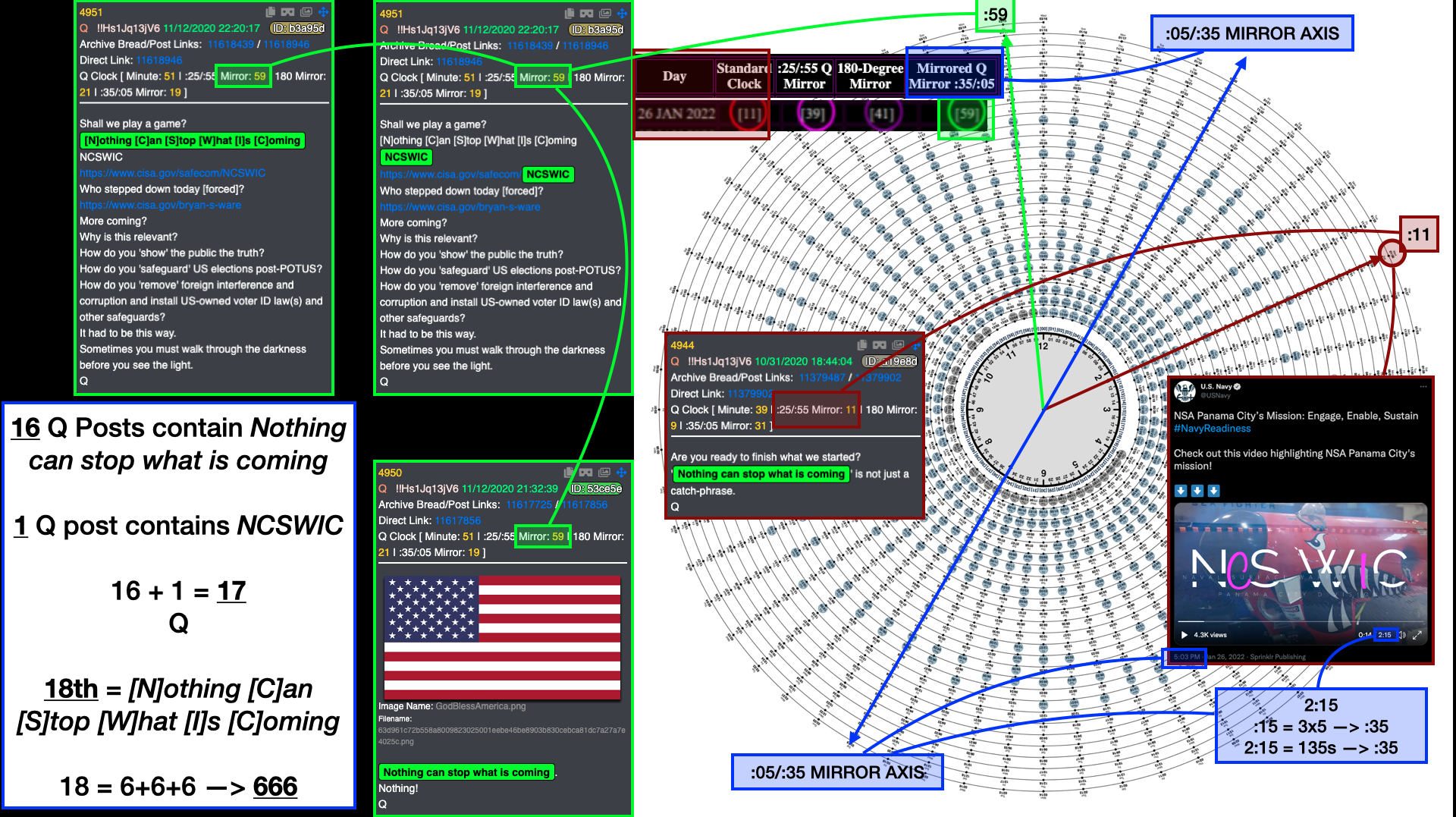Image resolution: width=1456 pixels, height=817 pixels.
Task: Click the timestamp 11/12/2020 21:32:39 in post 4950
Action: (x=510, y=489)
